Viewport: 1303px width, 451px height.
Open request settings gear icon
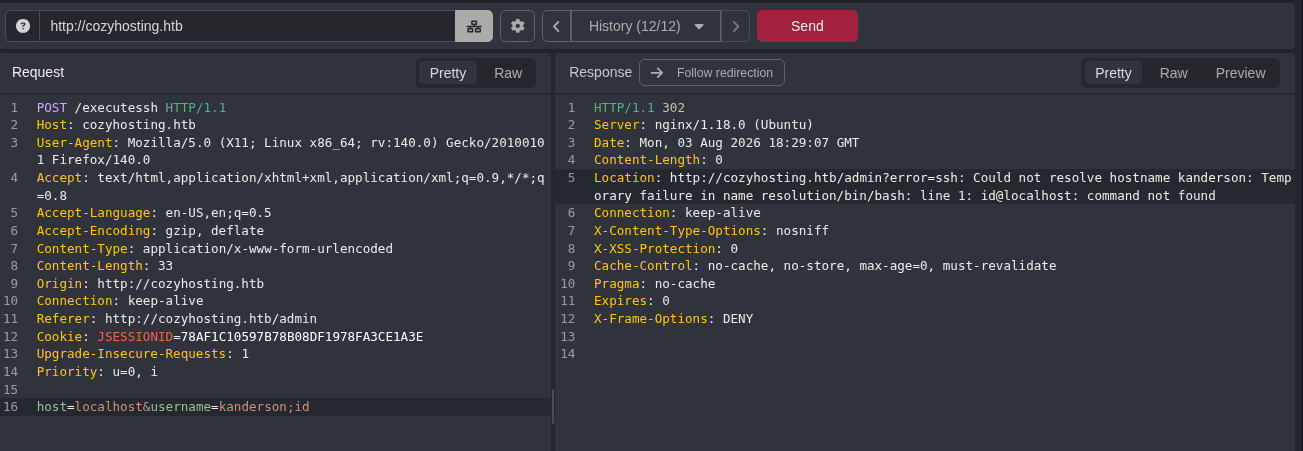[517, 26]
